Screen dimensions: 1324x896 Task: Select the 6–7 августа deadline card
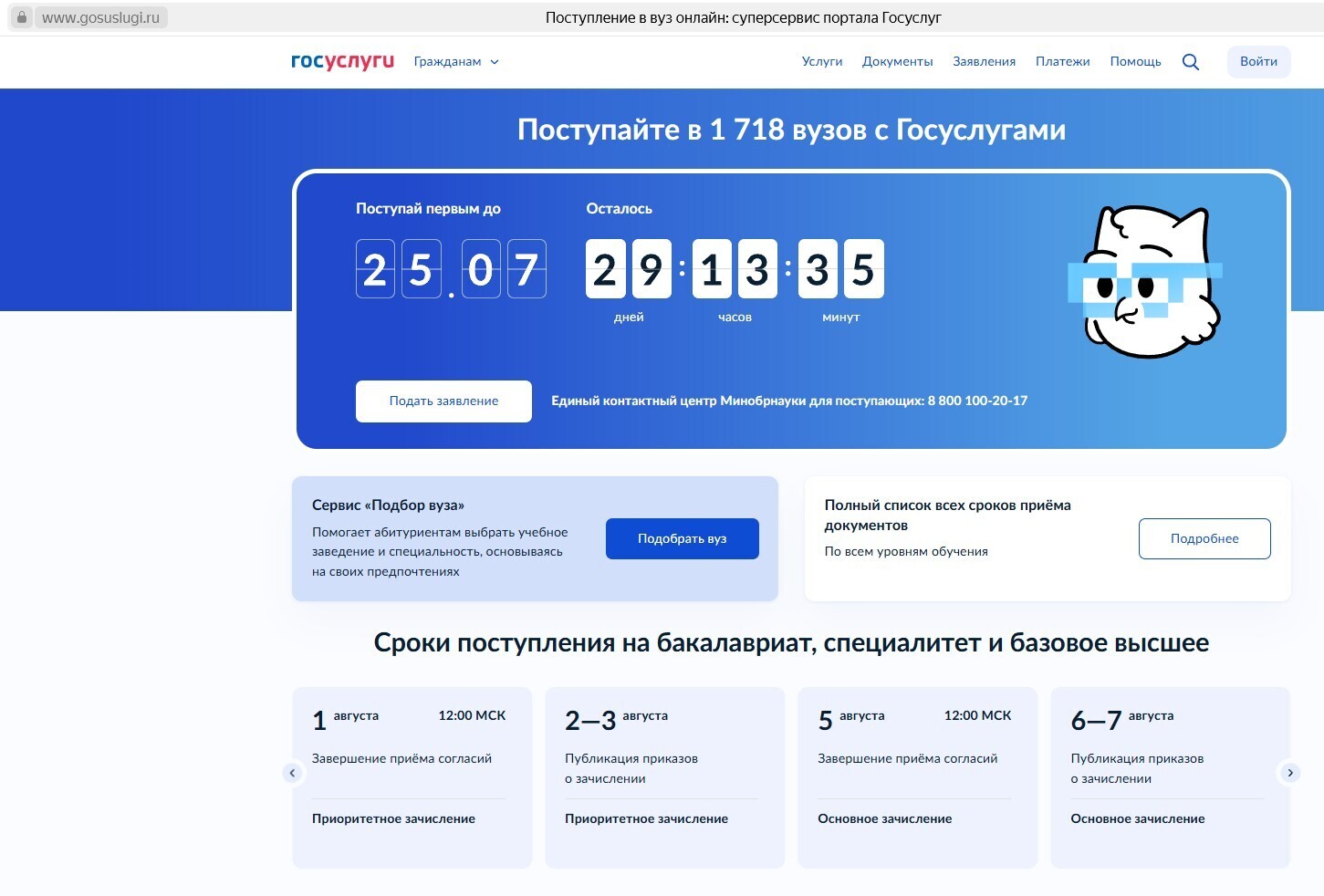[1170, 777]
